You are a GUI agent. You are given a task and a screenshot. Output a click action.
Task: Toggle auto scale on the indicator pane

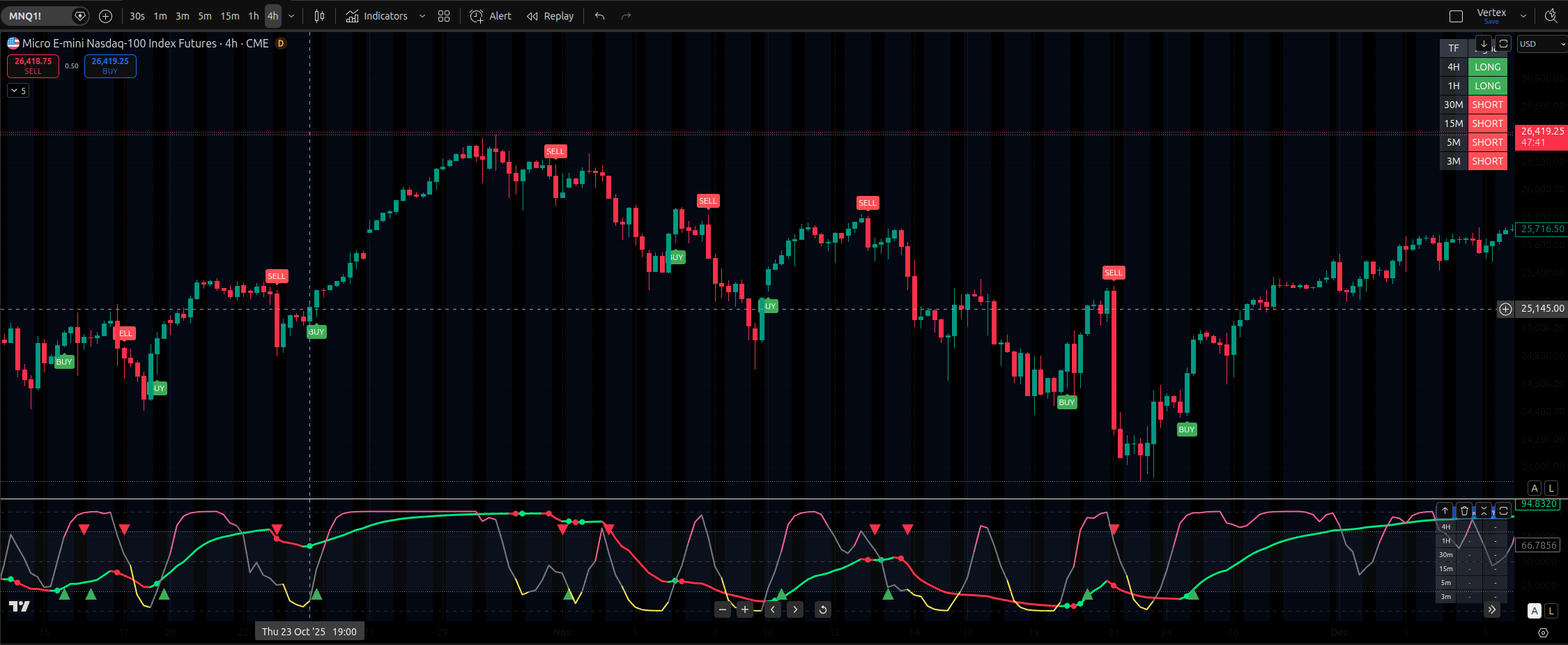(1535, 611)
